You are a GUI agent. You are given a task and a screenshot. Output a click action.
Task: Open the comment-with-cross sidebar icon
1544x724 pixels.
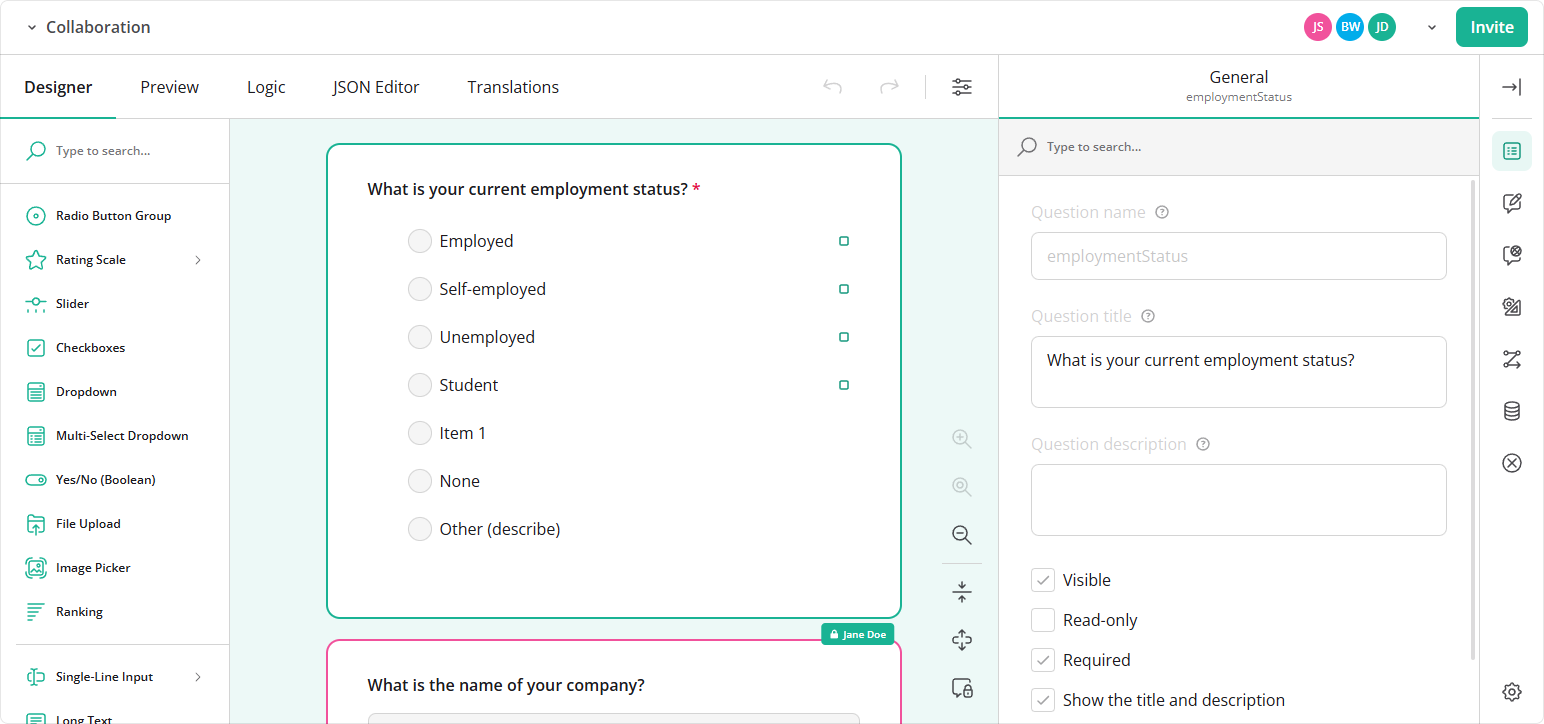(x=1512, y=255)
